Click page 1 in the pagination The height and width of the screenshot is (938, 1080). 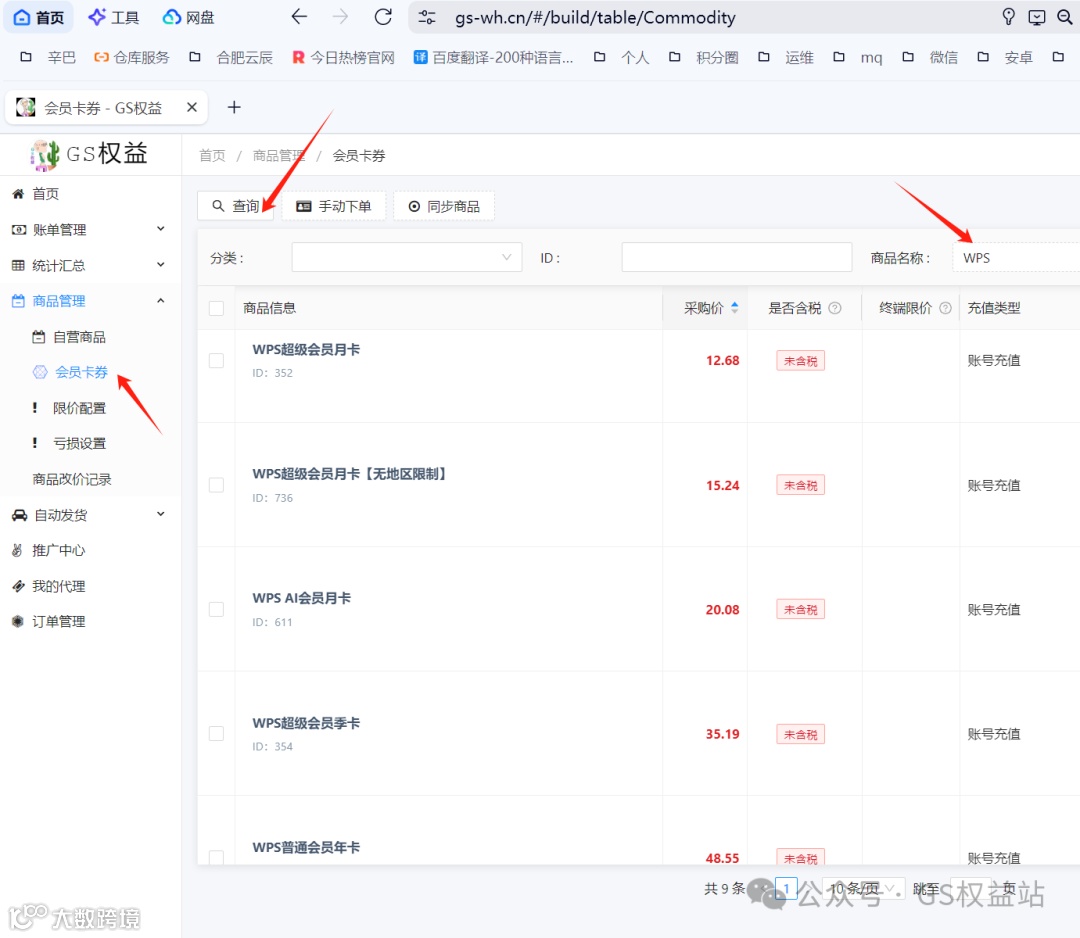[786, 888]
